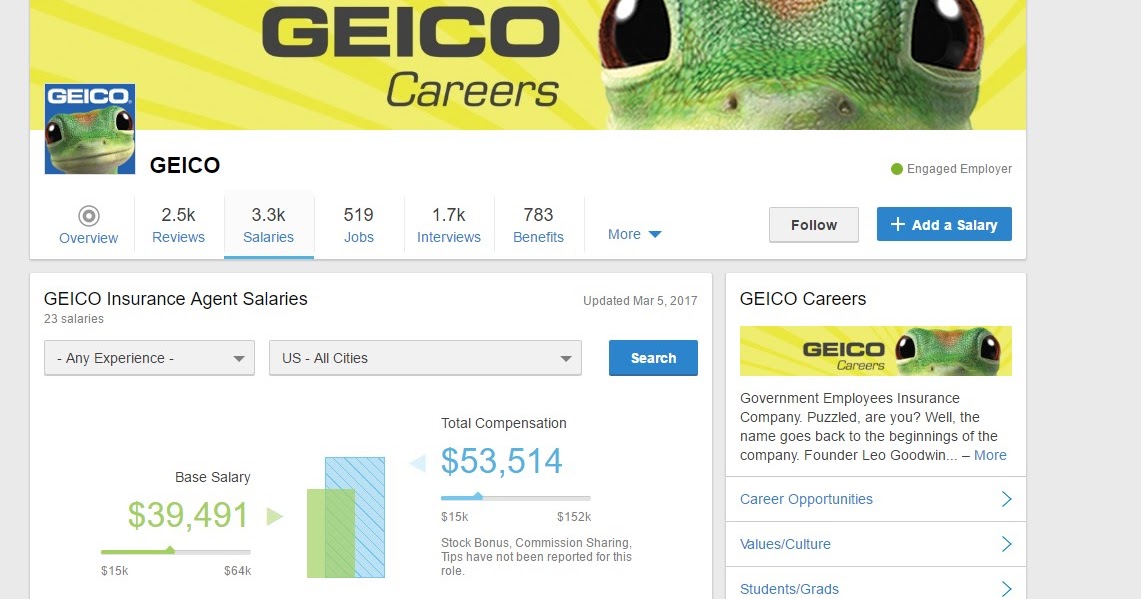Screen dimensions: 1141x599
Task: Click the Overview target icon
Action: pyautogui.click(x=88, y=213)
